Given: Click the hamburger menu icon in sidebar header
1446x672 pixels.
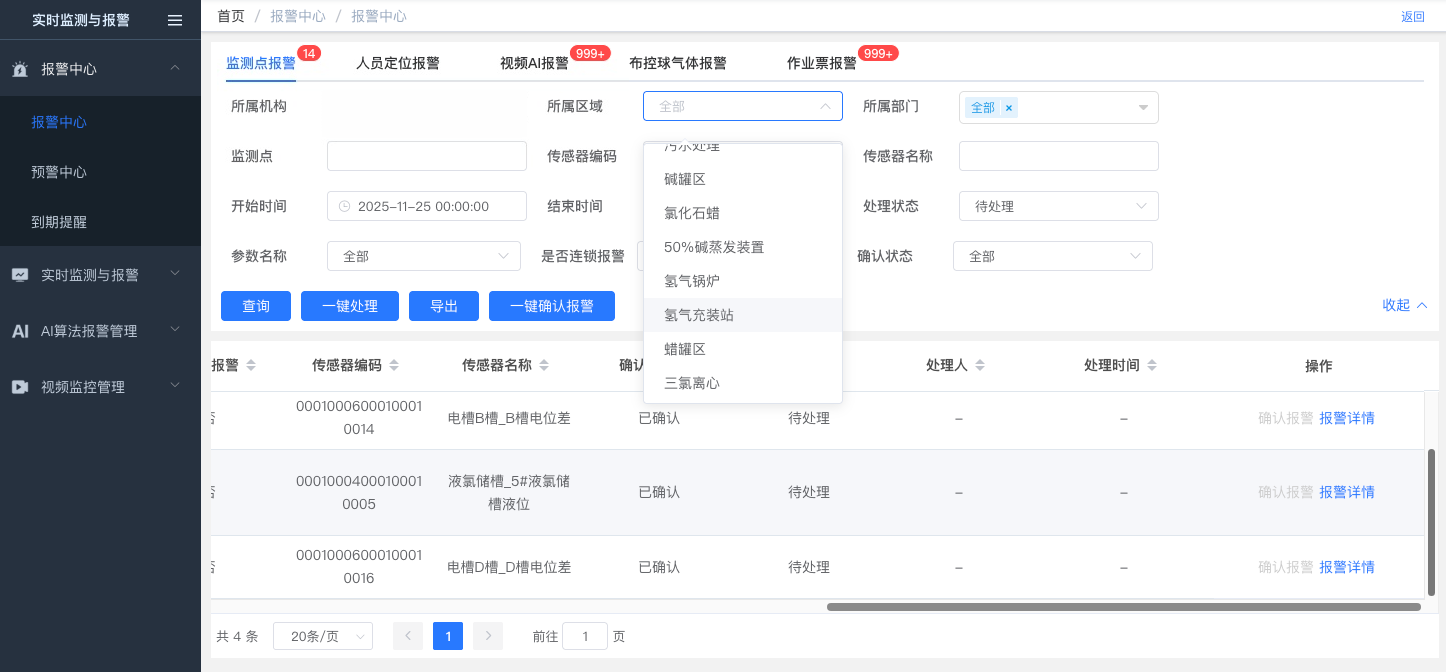Looking at the screenshot, I should click(175, 20).
